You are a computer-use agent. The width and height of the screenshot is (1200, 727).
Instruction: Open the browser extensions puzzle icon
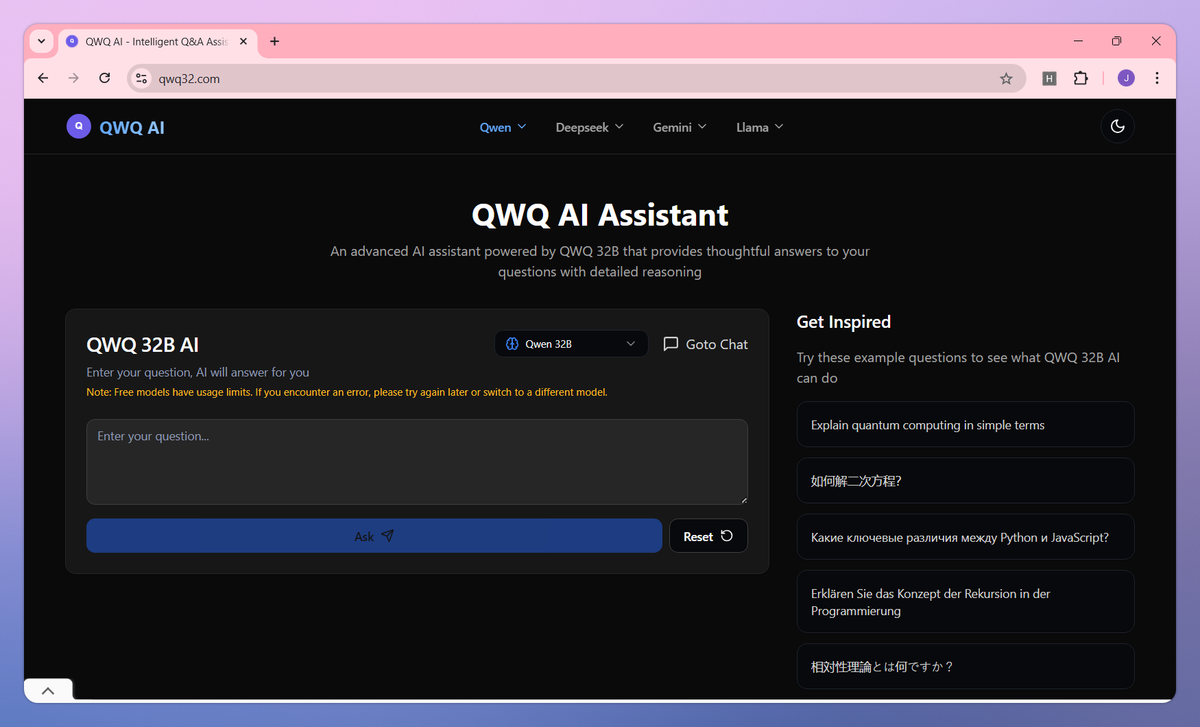pyautogui.click(x=1080, y=78)
